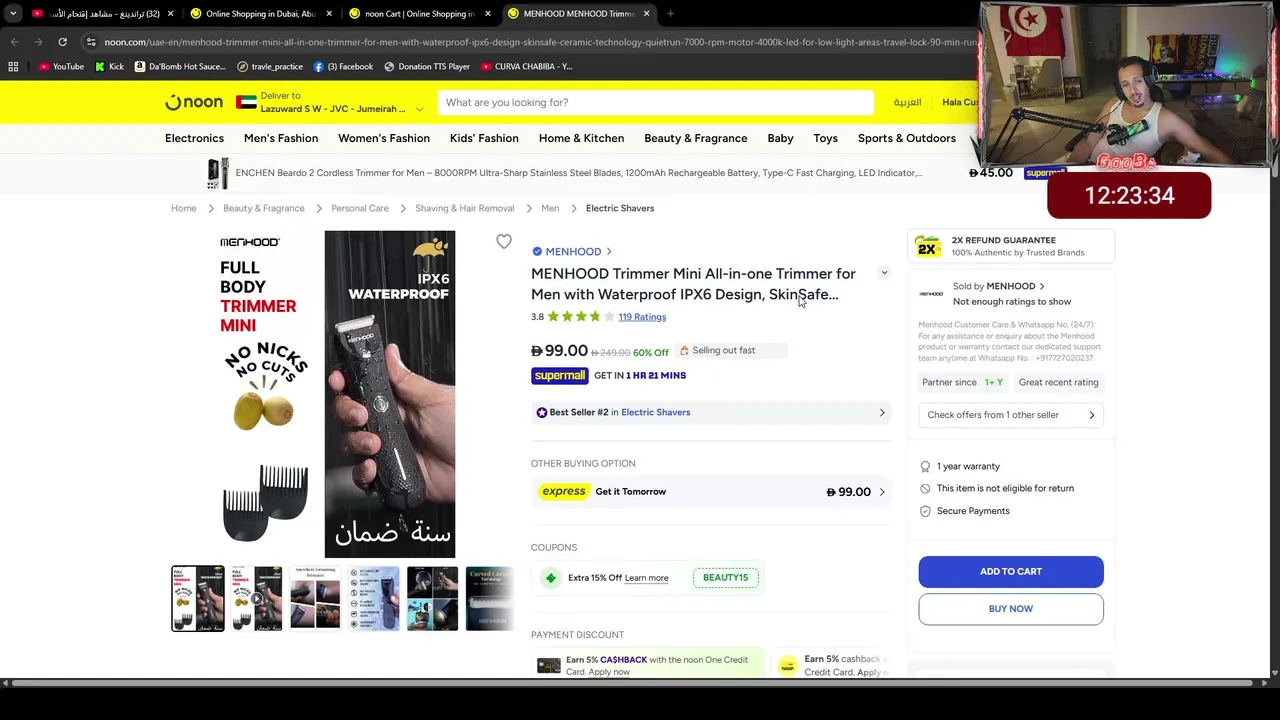Select the fifth product thumbnail
1280x720 pixels.
click(432, 598)
